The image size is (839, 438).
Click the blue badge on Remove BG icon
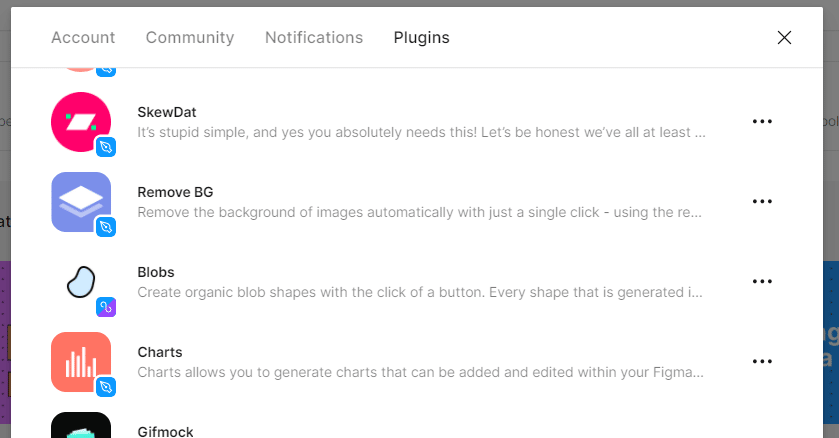(x=106, y=227)
